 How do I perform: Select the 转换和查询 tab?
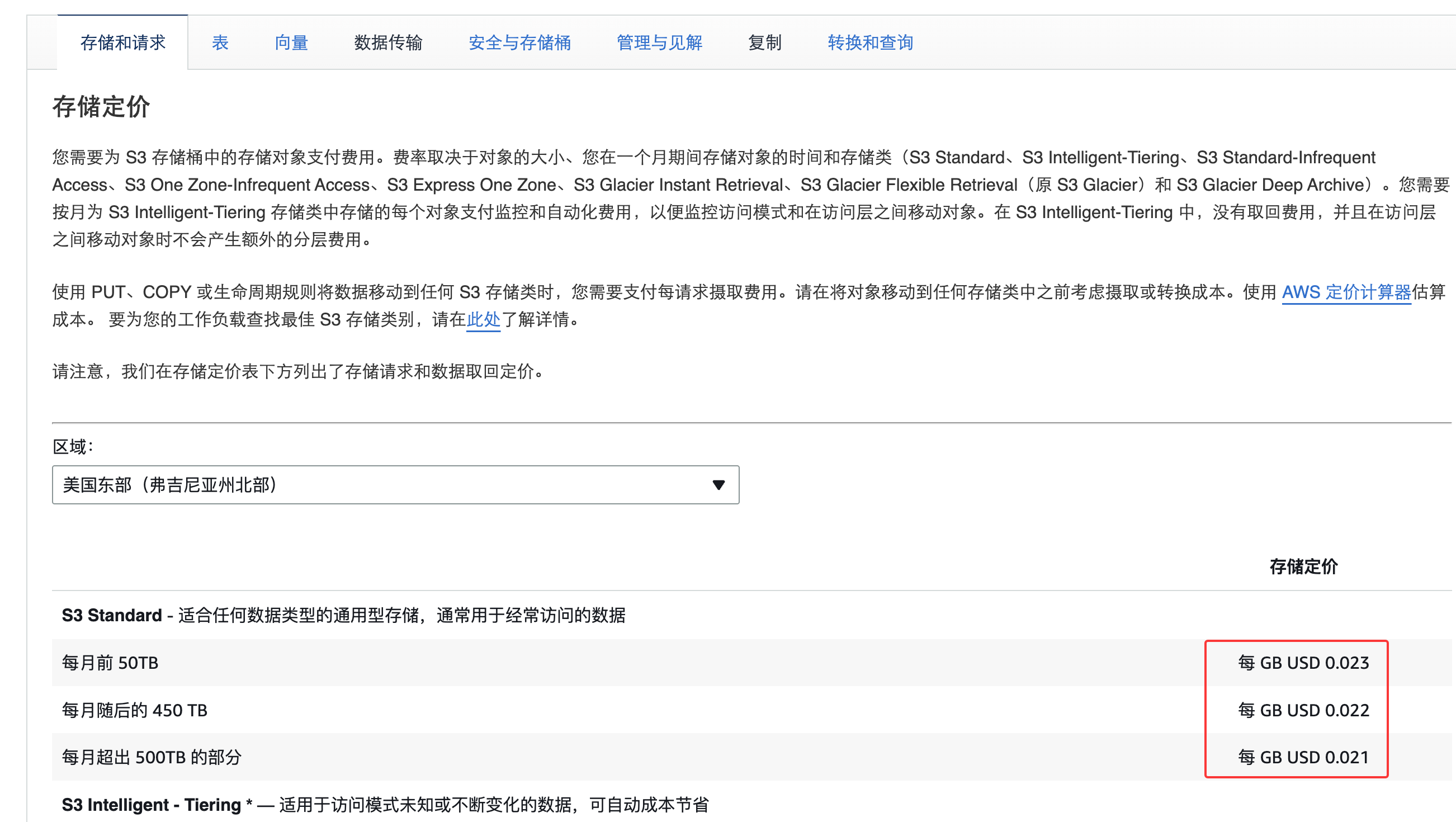coord(870,42)
